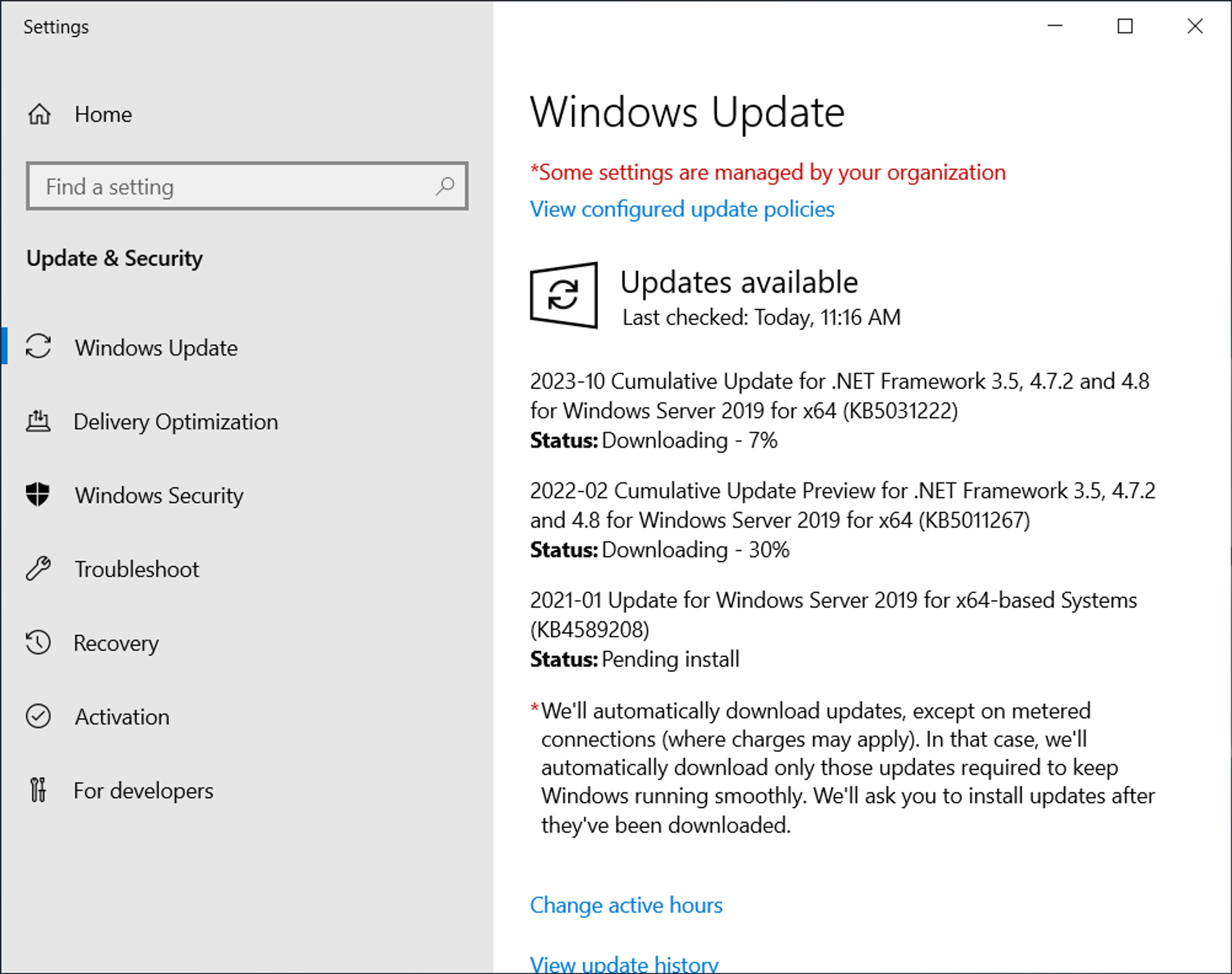Click 'Downloading - 30%' status text
This screenshot has width=1232, height=974.
696,550
